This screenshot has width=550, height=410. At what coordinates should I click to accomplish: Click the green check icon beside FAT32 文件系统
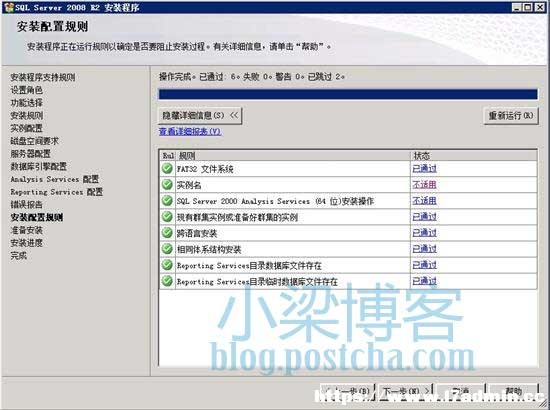coord(167,169)
